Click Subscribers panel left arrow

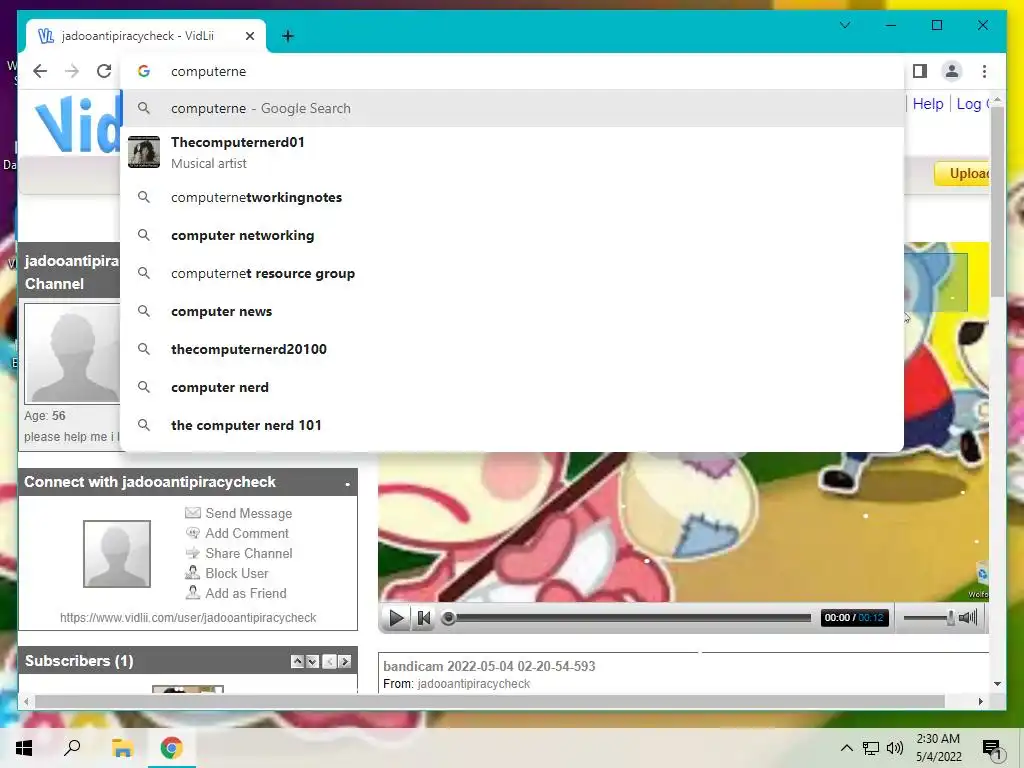(x=329, y=662)
